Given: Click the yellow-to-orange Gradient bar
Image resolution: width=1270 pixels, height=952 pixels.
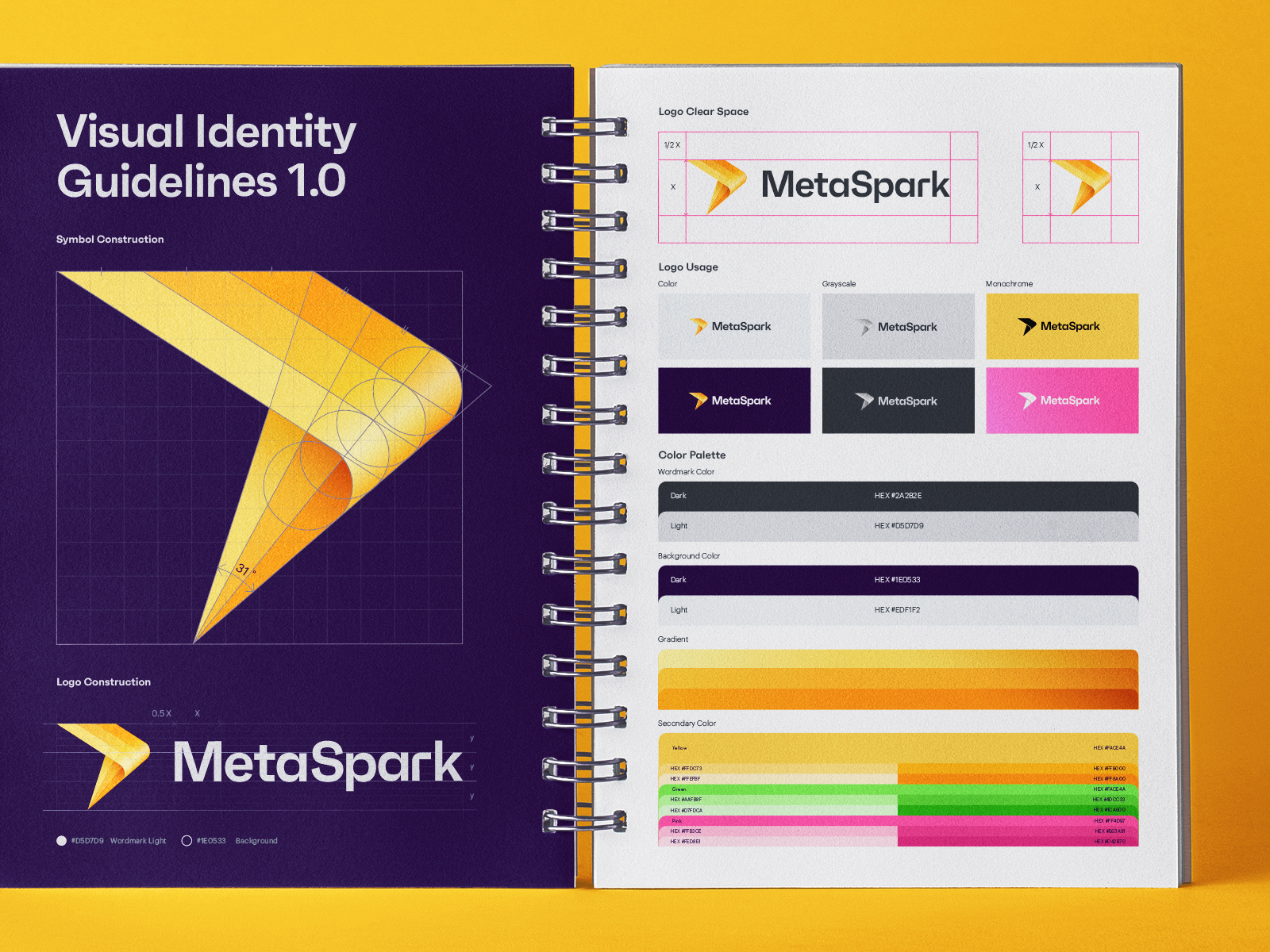Looking at the screenshot, I should click(x=897, y=678).
